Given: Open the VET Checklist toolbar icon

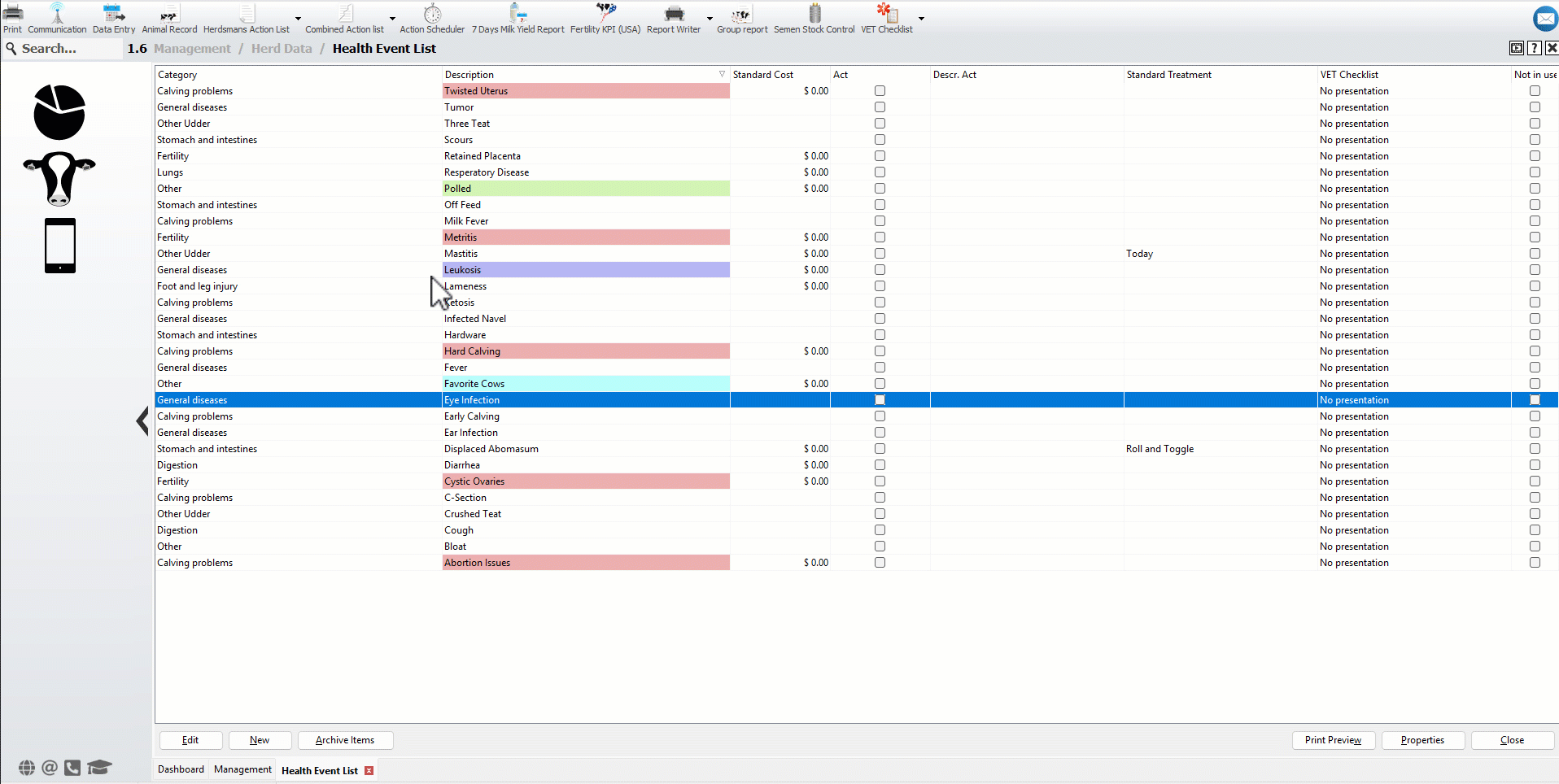Looking at the screenshot, I should [887, 18].
